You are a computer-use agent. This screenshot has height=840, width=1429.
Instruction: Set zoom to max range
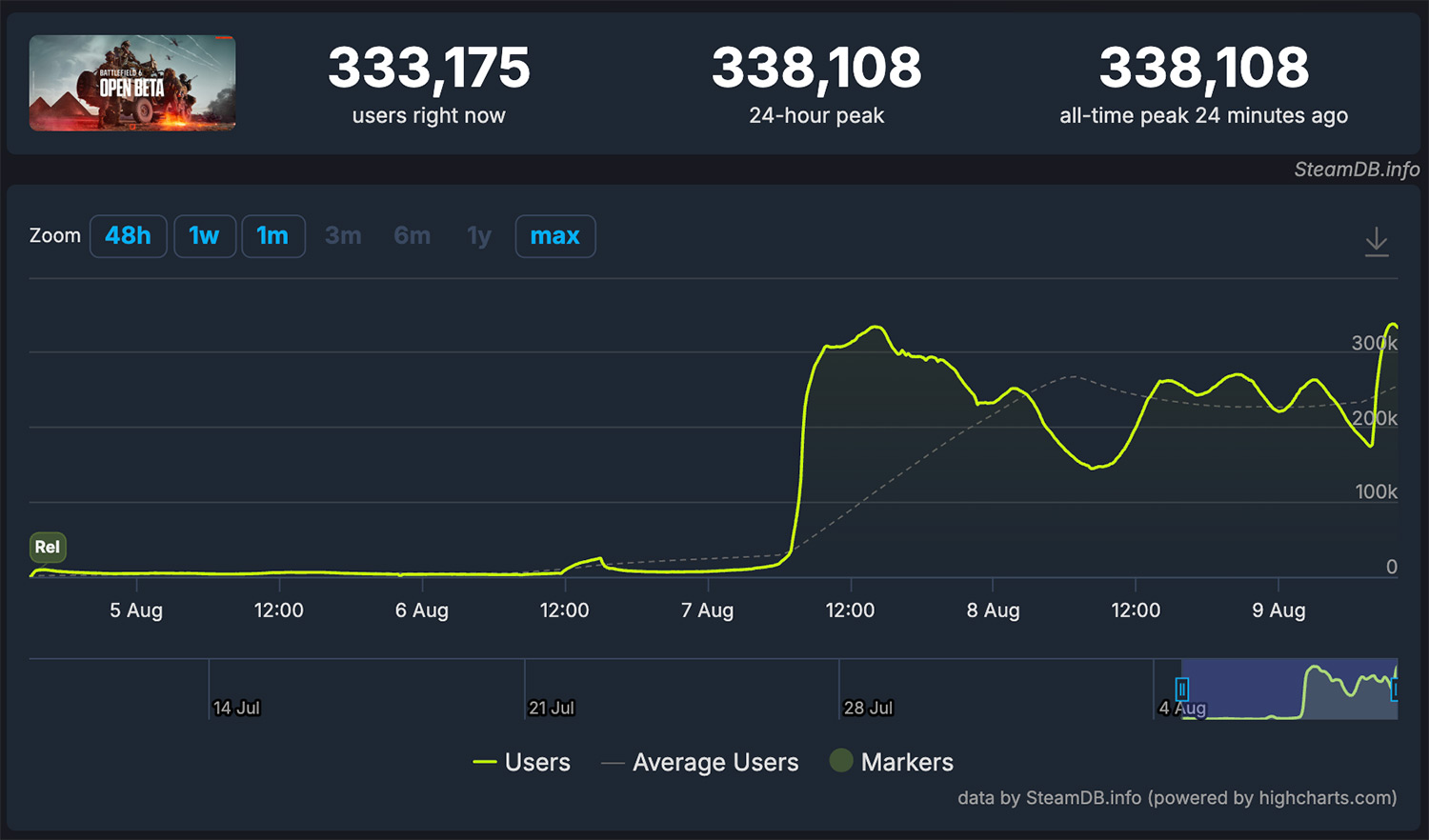(555, 236)
